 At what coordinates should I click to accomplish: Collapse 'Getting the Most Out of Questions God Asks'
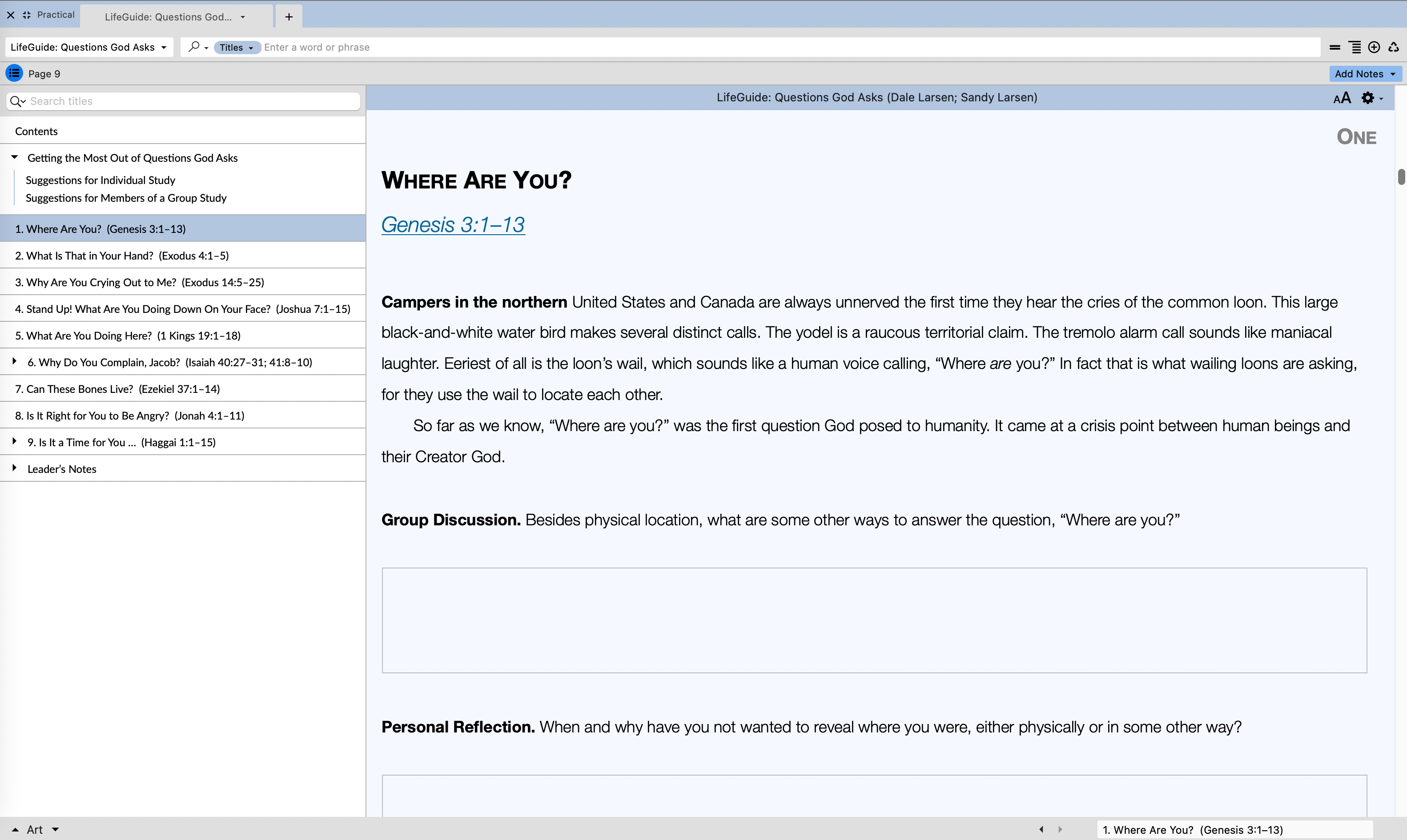(x=15, y=157)
